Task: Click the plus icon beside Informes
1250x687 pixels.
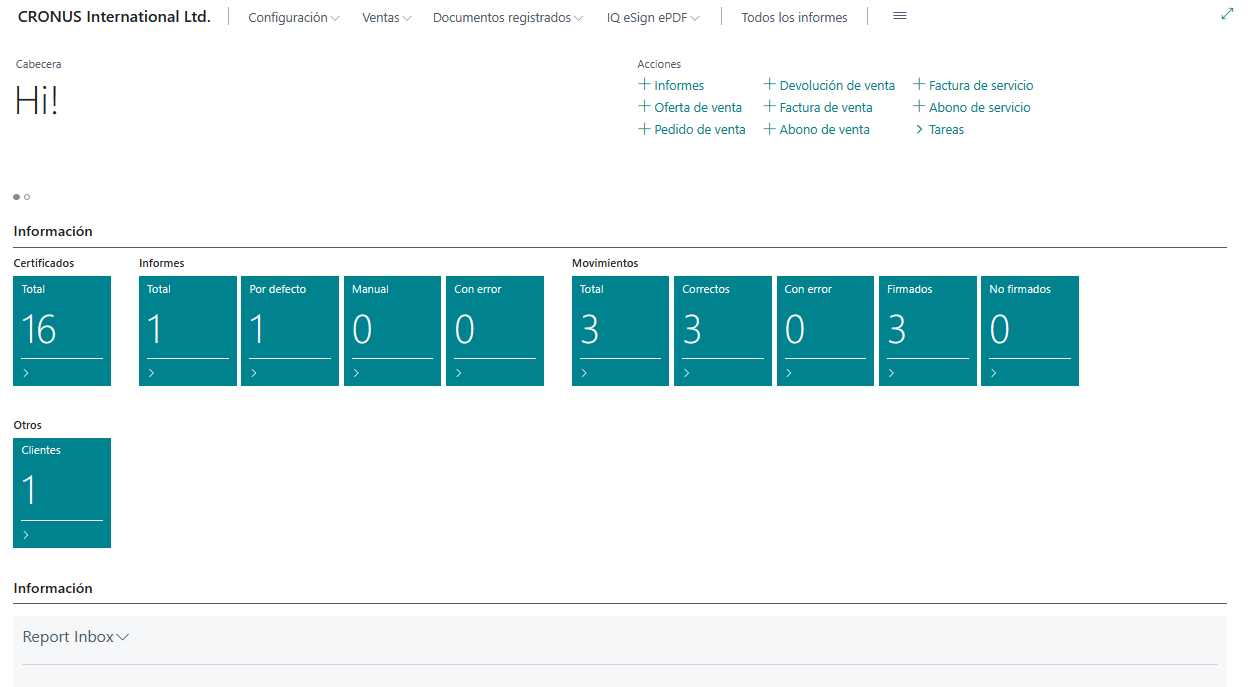Action: click(644, 85)
